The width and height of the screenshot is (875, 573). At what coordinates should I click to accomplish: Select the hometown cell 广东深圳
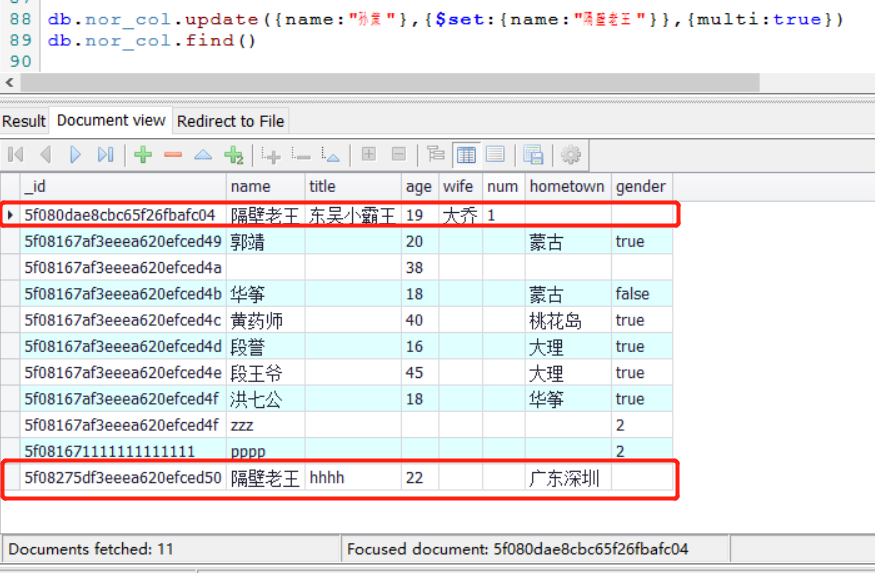(568, 478)
